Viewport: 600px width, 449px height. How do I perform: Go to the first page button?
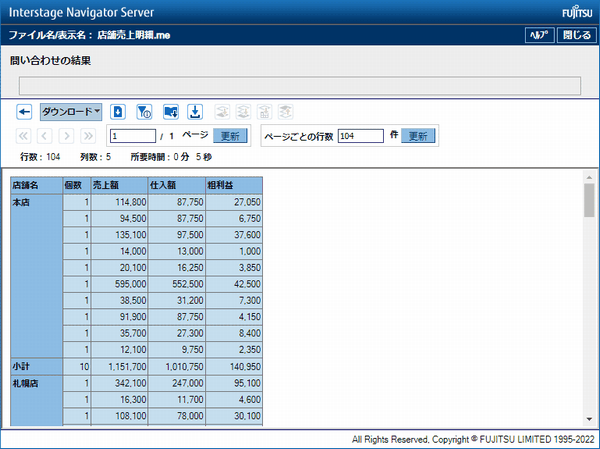click(x=24, y=136)
